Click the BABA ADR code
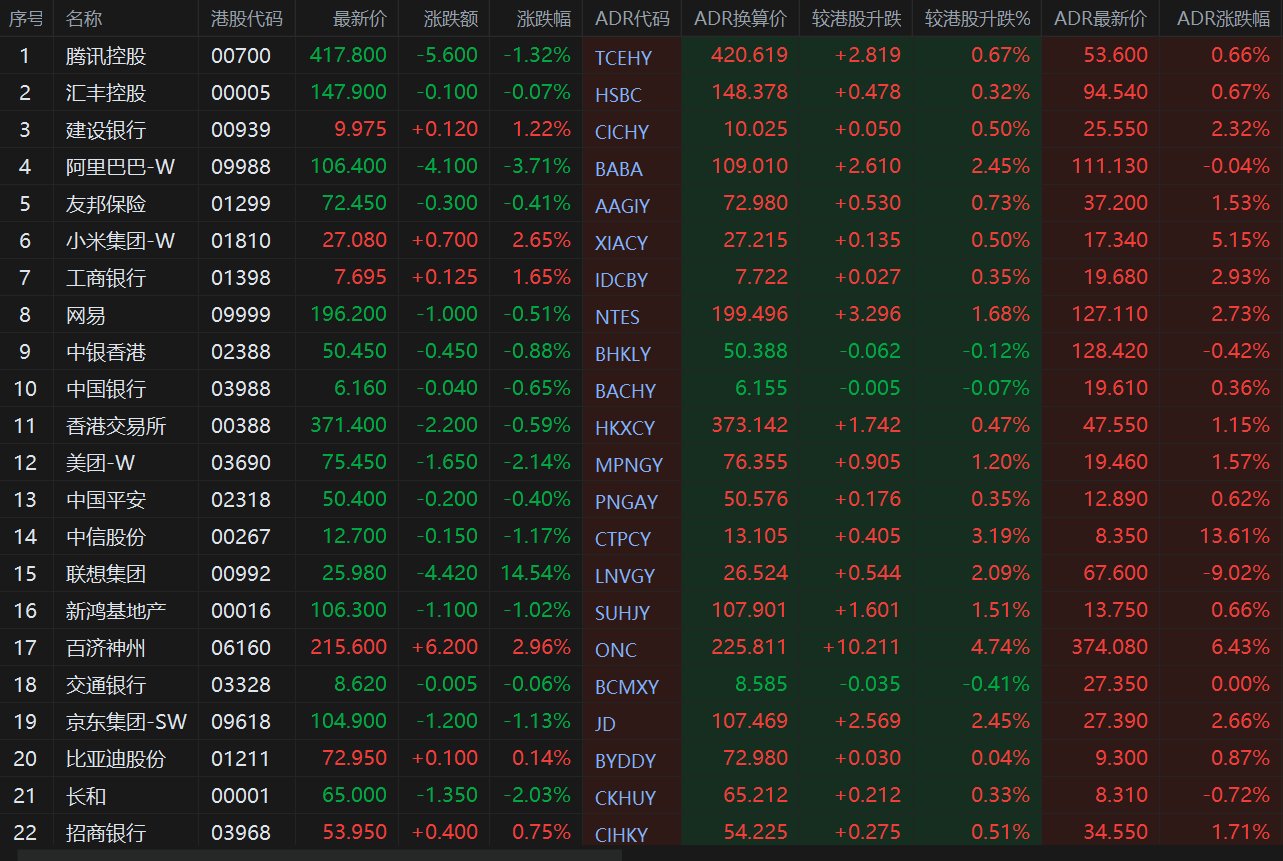The width and height of the screenshot is (1283, 861). point(619,169)
